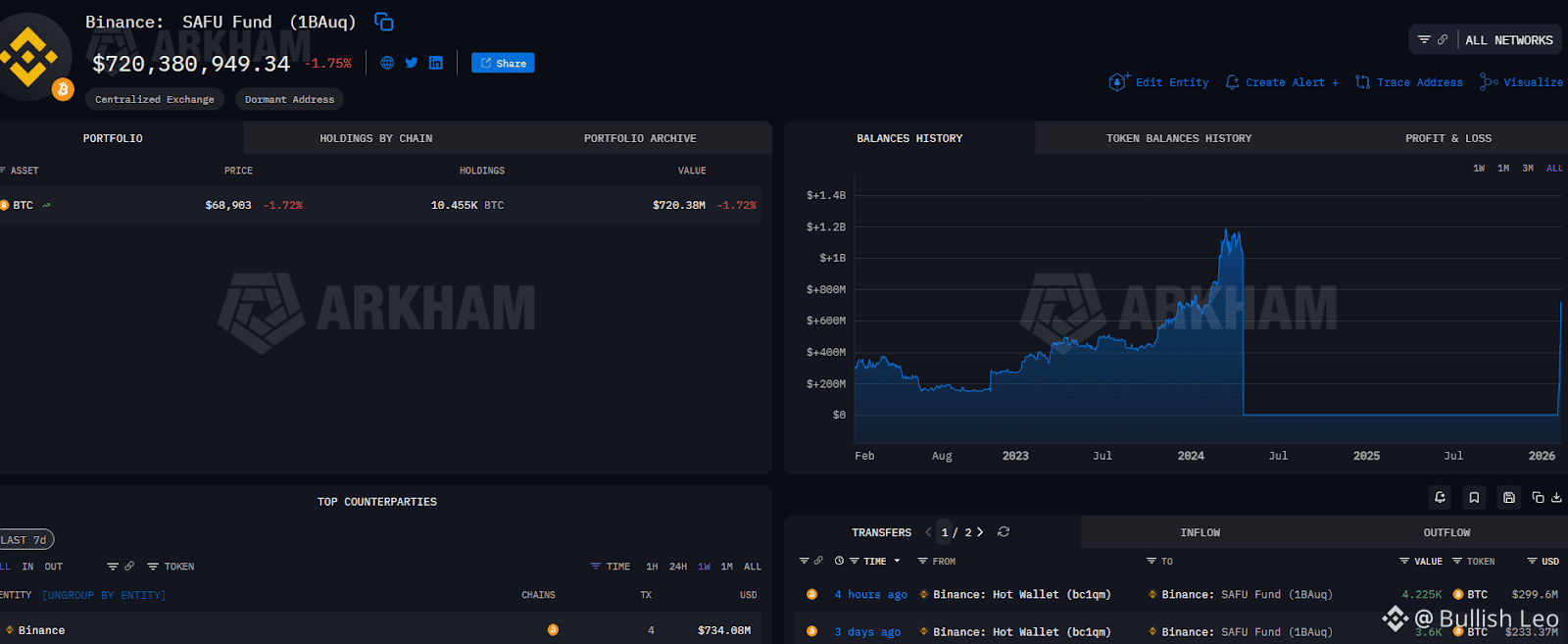Click the network filter icon near ALL NETWORKS

1424,40
